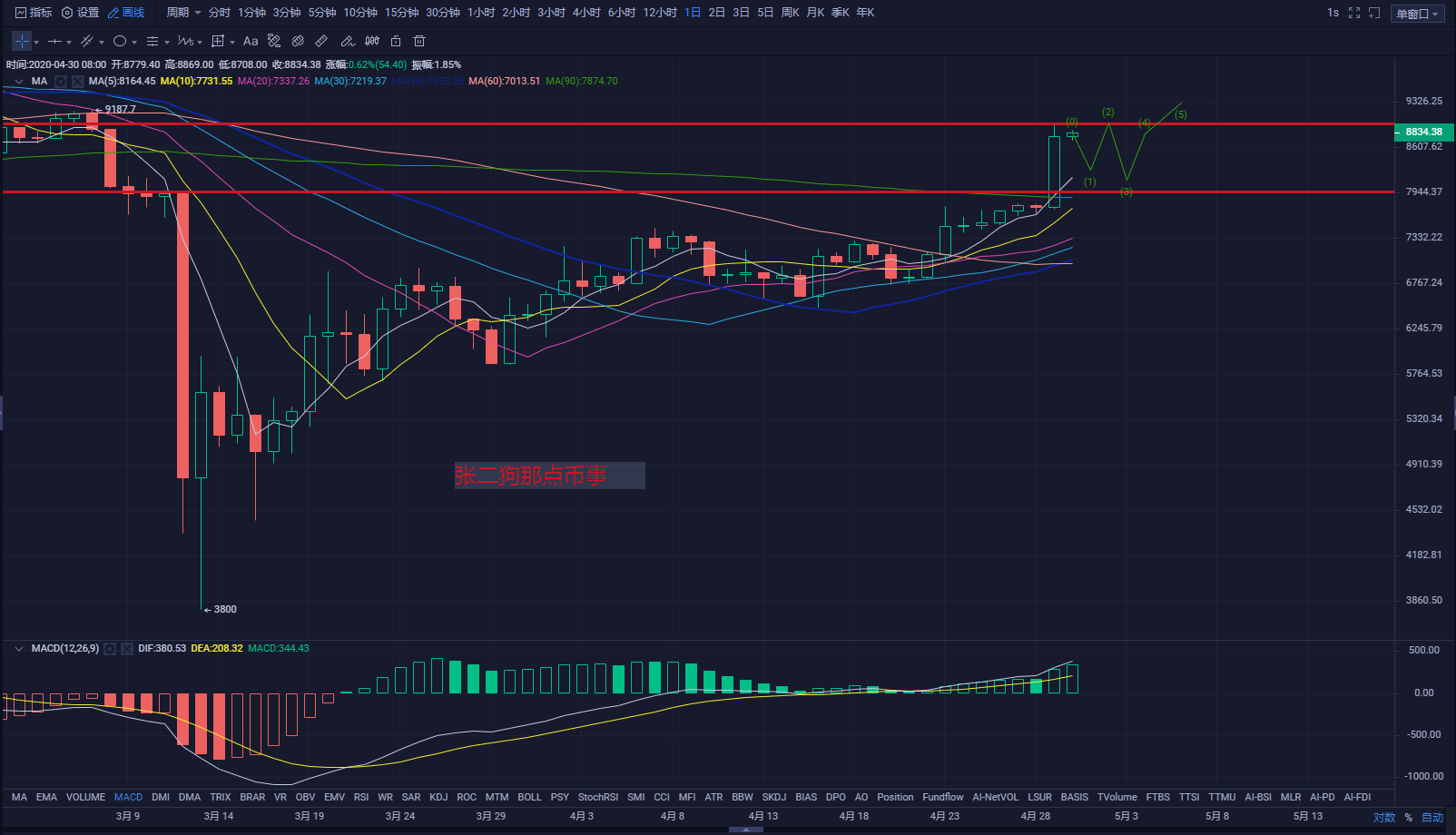Expand ellipse tool dropdown arrow
This screenshot has width=1456, height=835.
coord(134,42)
